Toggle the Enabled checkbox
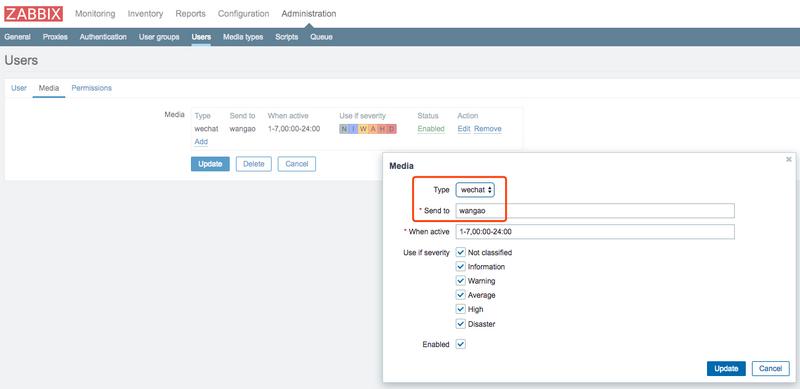 click(461, 344)
